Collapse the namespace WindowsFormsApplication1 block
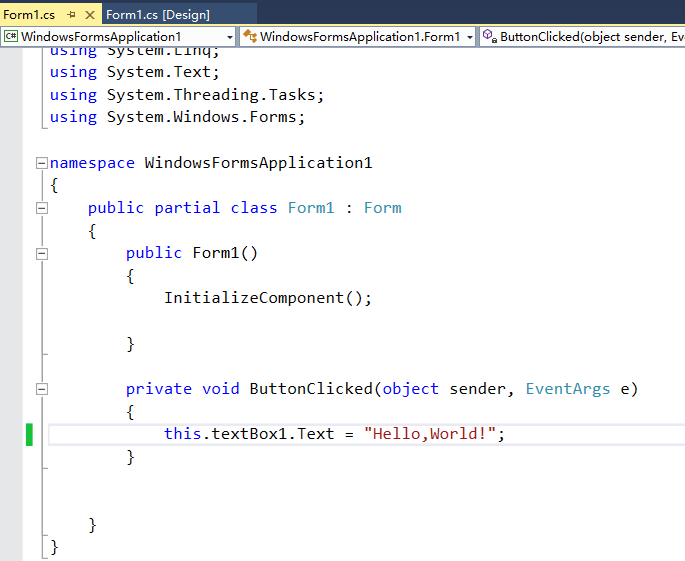 (x=42, y=163)
